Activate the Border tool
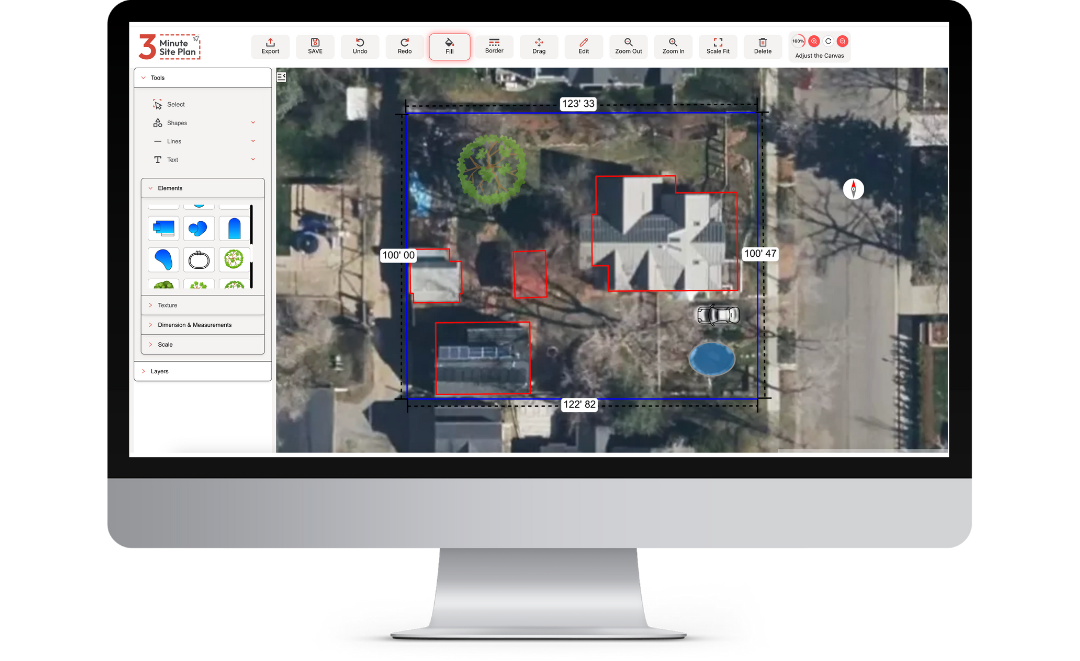 tap(494, 46)
